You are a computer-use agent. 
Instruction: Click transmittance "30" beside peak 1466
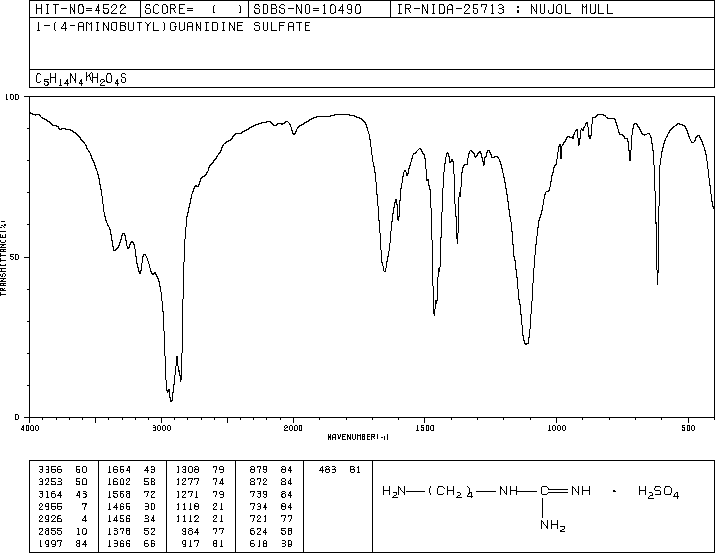click(150, 506)
